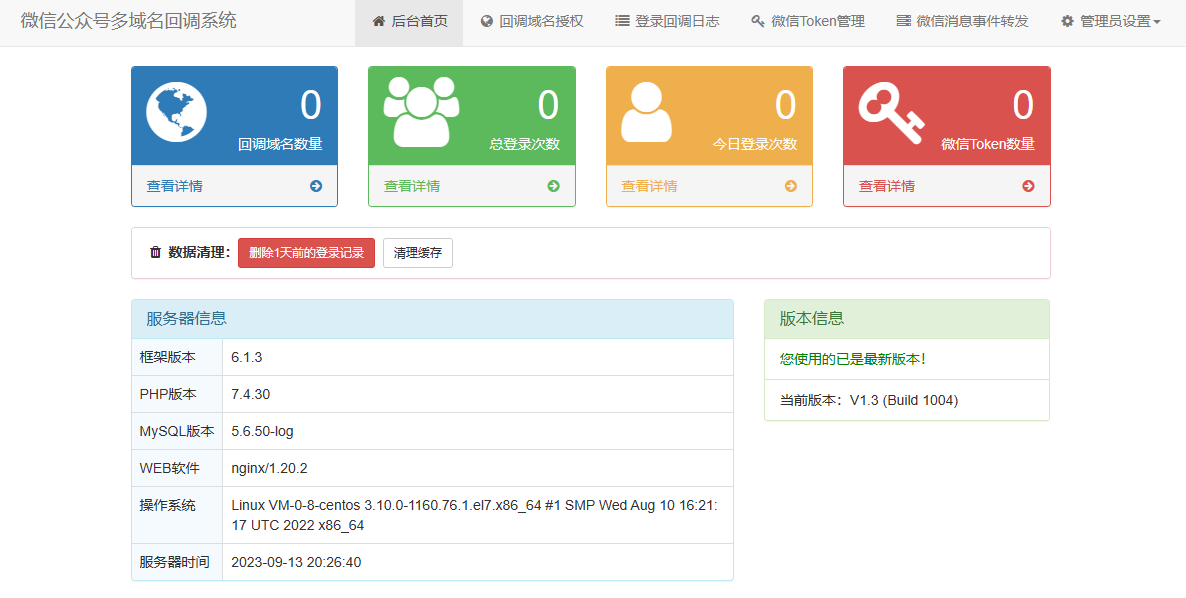Click the green arrow circle under 总登录次数

(553, 186)
